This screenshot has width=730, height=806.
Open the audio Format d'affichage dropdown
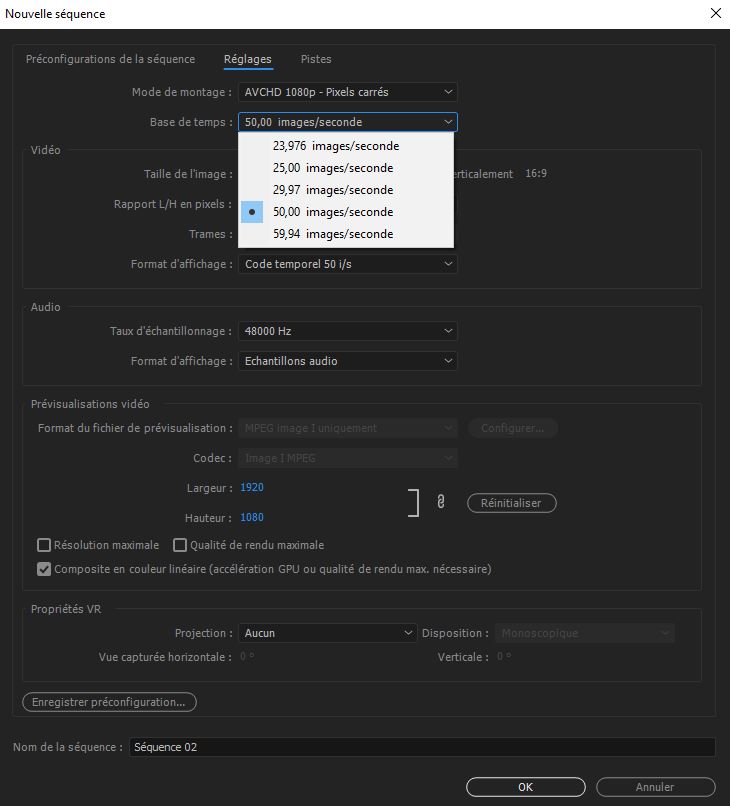(x=347, y=361)
